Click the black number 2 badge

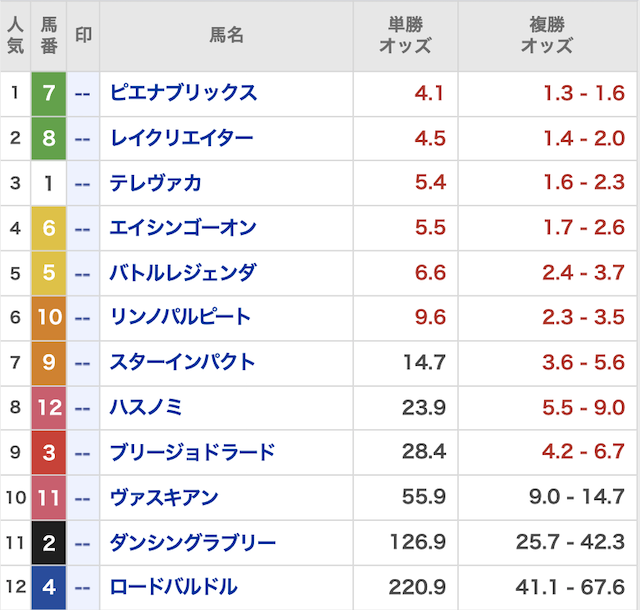coord(49,543)
